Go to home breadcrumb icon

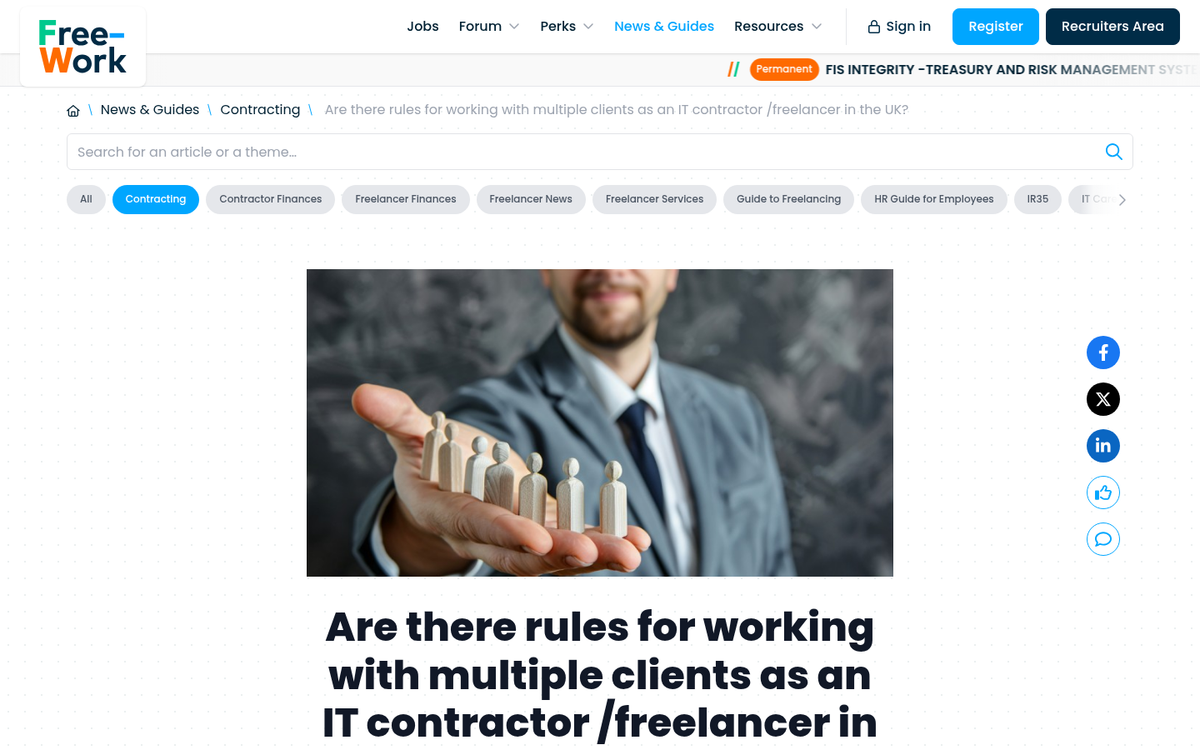73,111
